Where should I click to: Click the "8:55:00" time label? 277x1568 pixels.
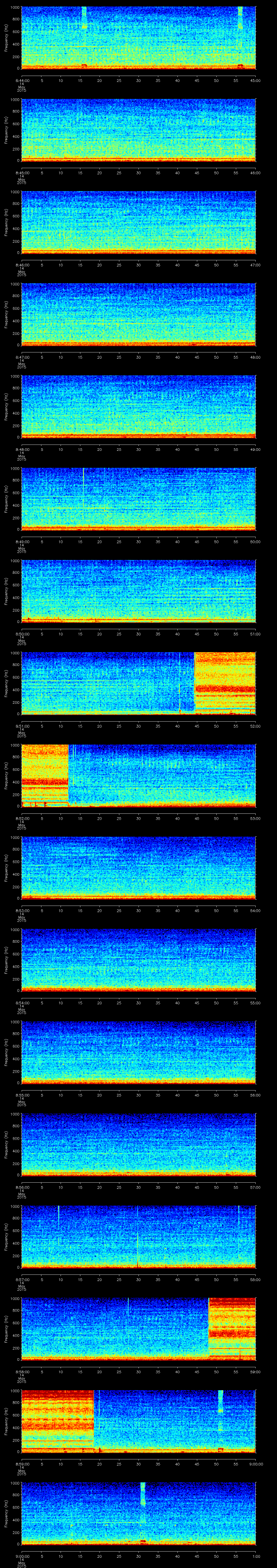click(22, 1095)
